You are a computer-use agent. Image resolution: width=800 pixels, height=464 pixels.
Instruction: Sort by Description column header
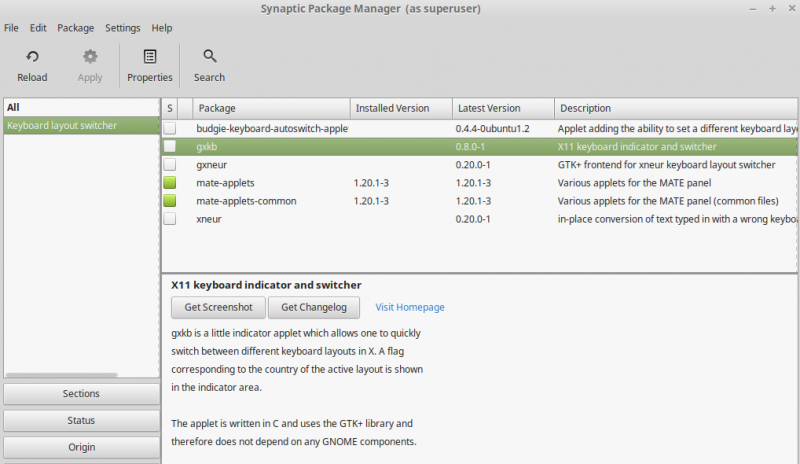click(x=676, y=108)
